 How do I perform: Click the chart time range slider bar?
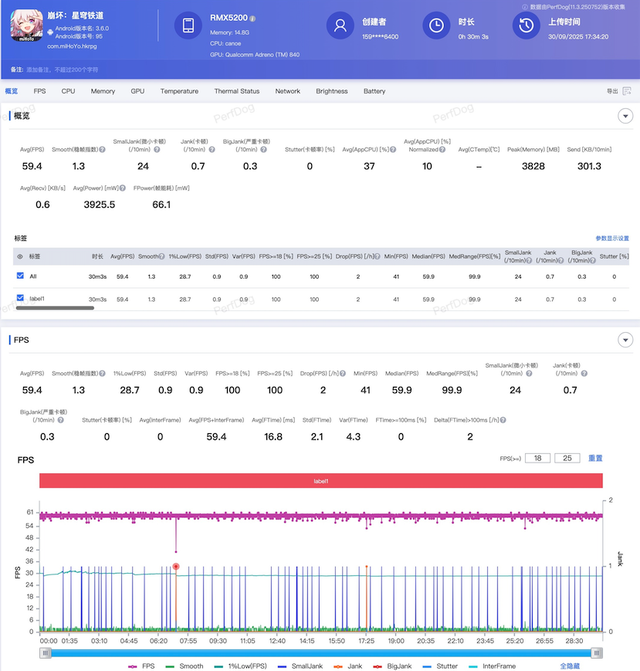[320, 652]
